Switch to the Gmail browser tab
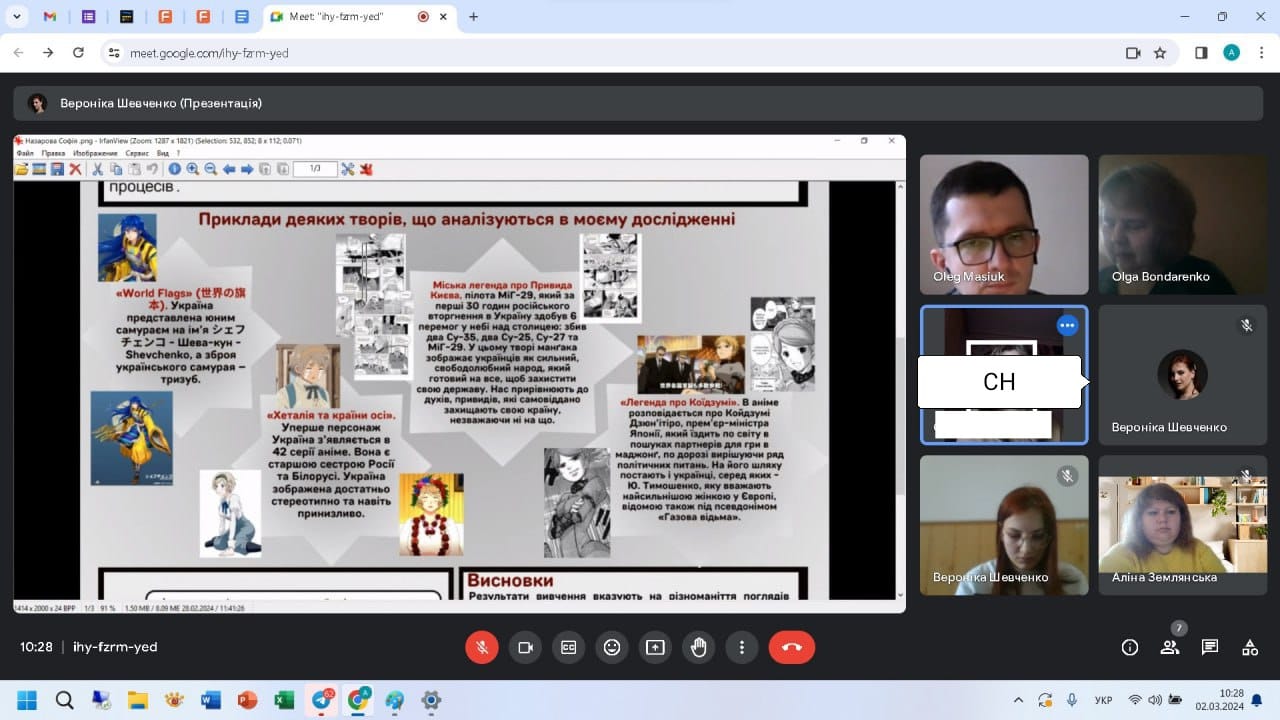 pos(50,17)
